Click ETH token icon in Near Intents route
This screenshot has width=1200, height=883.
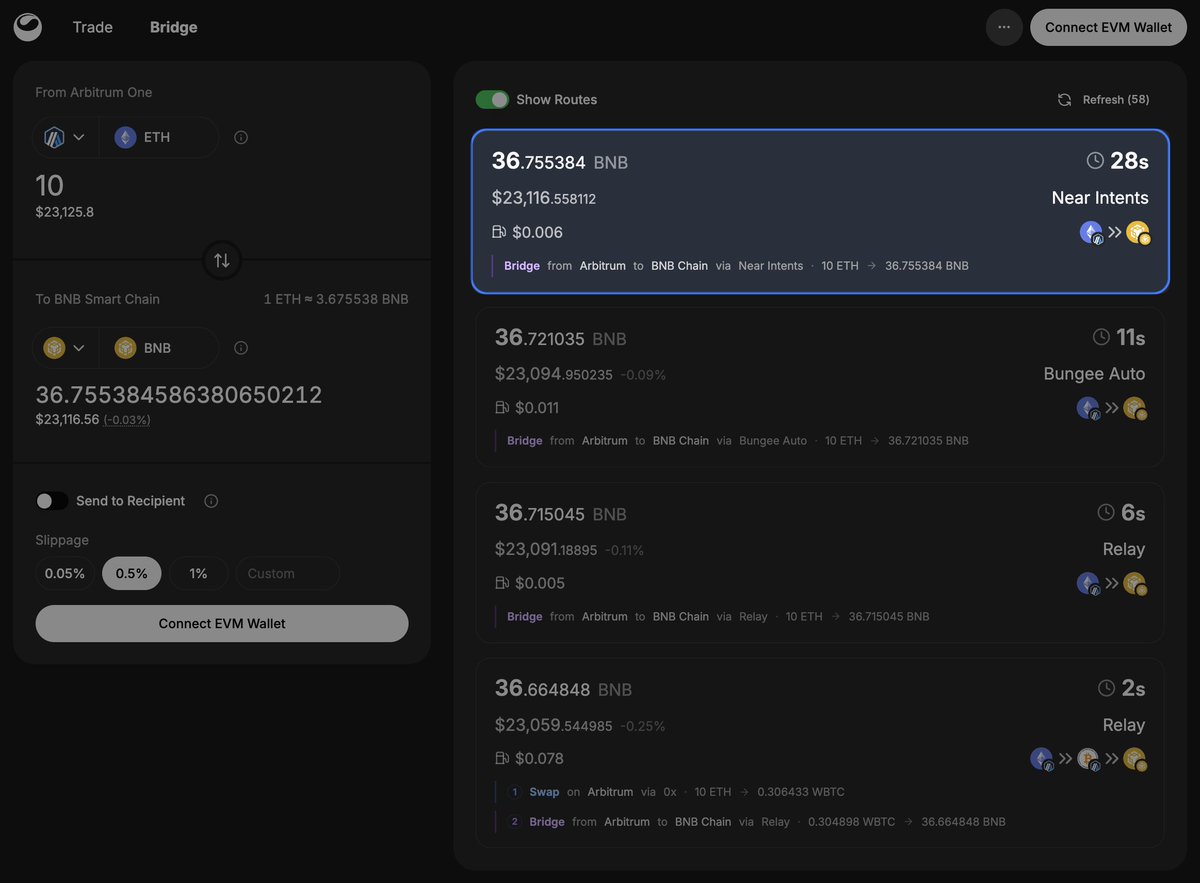click(x=1091, y=232)
